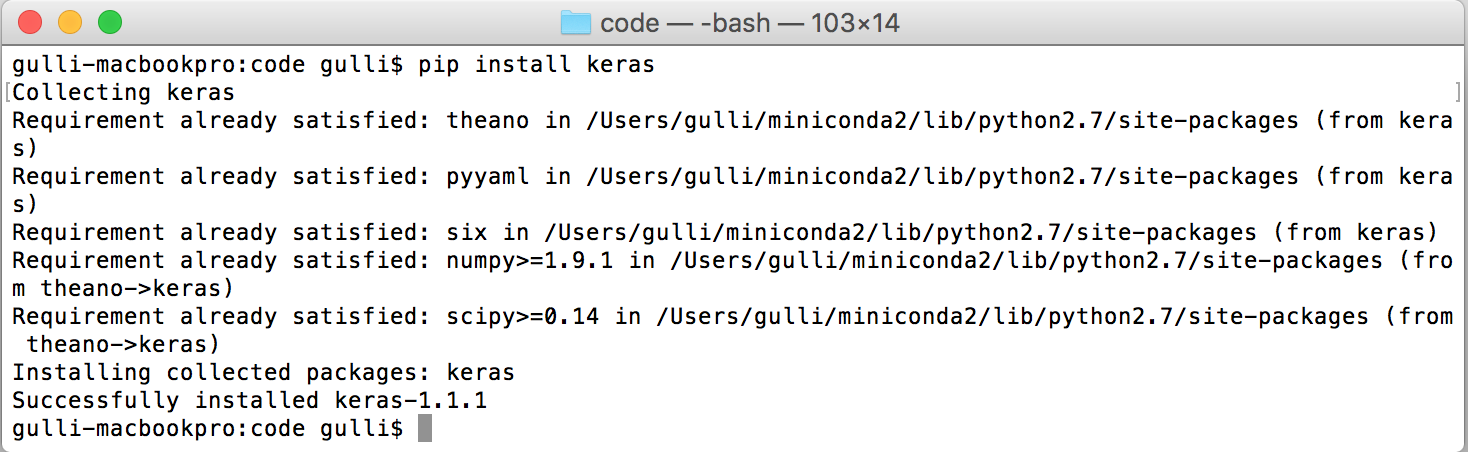
Task: Click the window title "code — -bash — 103×14"
Action: pos(749,22)
